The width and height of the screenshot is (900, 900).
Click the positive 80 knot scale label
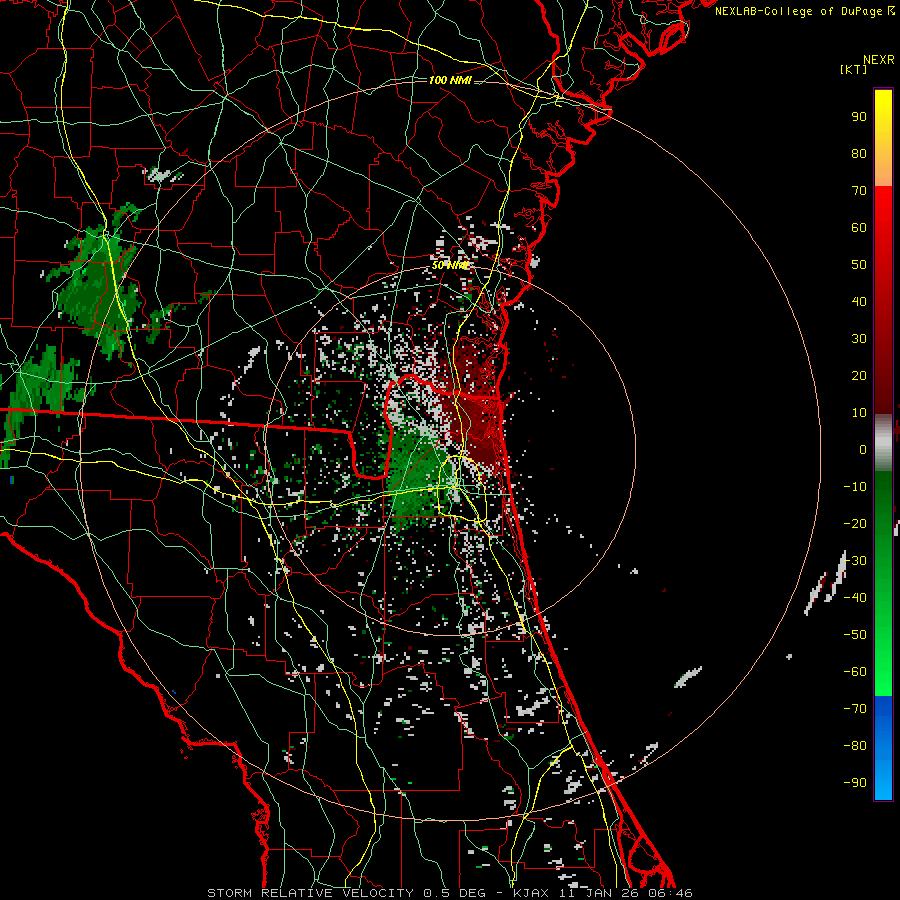click(859, 154)
